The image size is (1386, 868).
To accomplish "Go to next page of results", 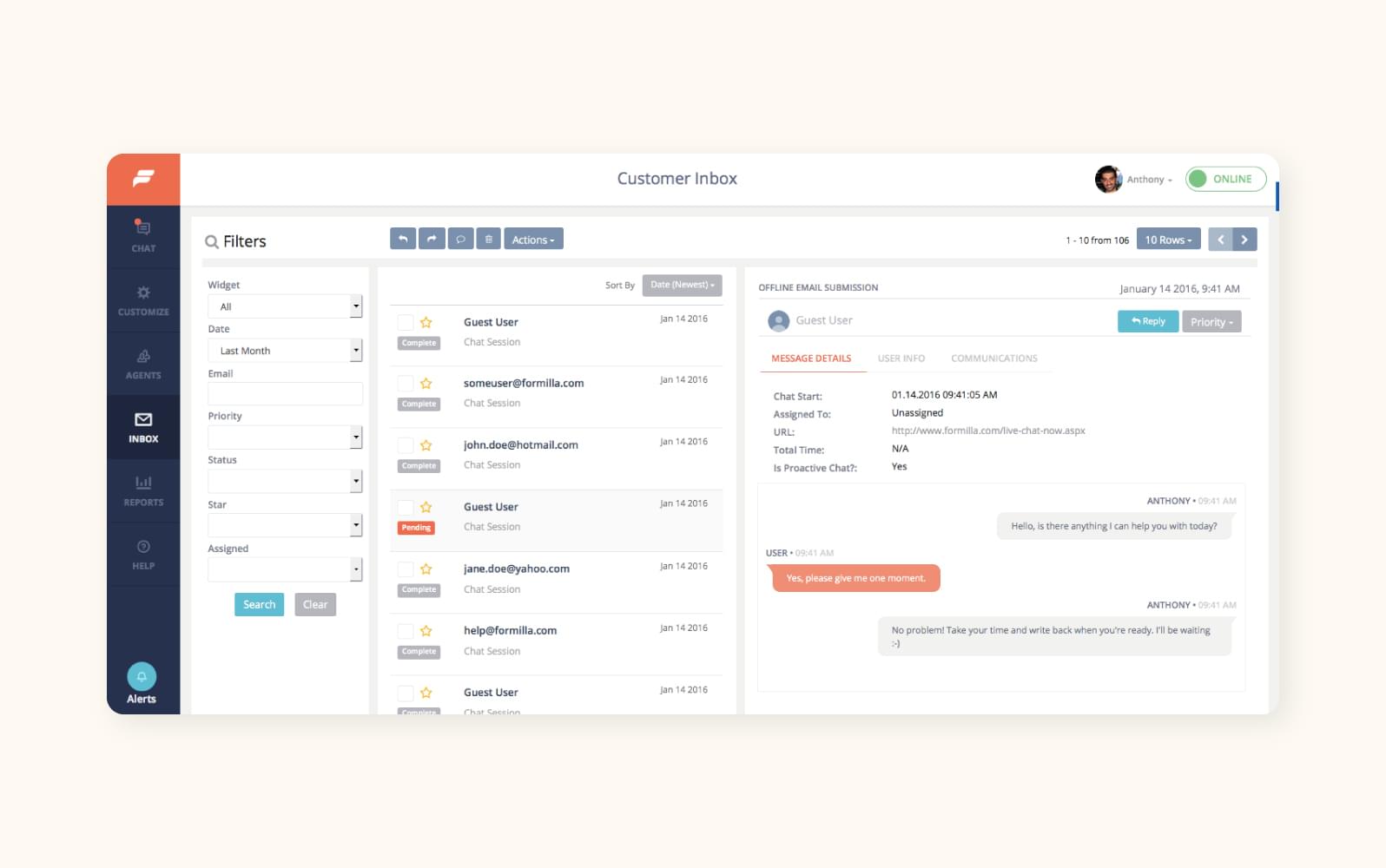I will pyautogui.click(x=1244, y=240).
